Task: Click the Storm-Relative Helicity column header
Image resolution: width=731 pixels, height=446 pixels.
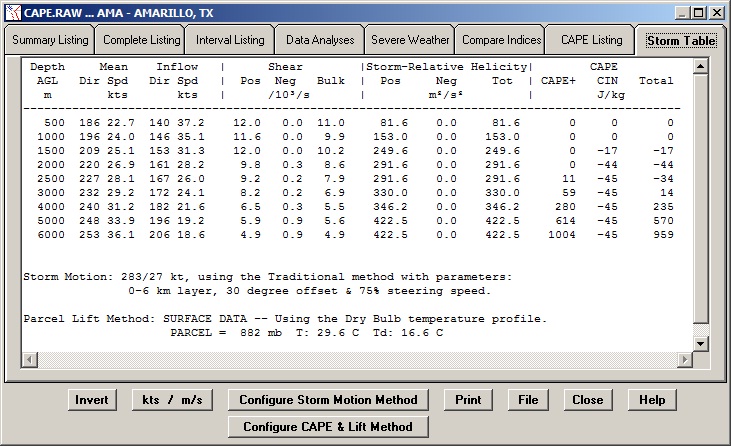Action: tap(447, 67)
